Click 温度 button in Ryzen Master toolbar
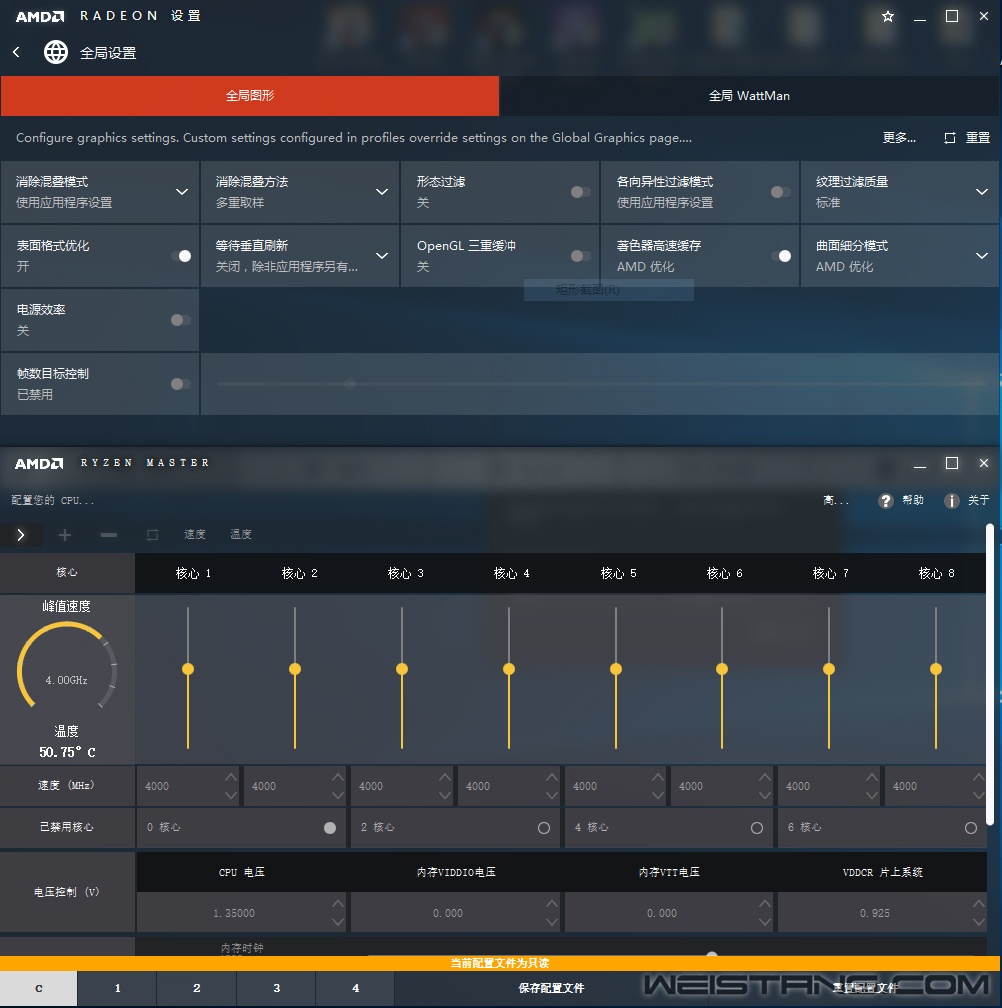The width and height of the screenshot is (1002, 1008). point(241,535)
